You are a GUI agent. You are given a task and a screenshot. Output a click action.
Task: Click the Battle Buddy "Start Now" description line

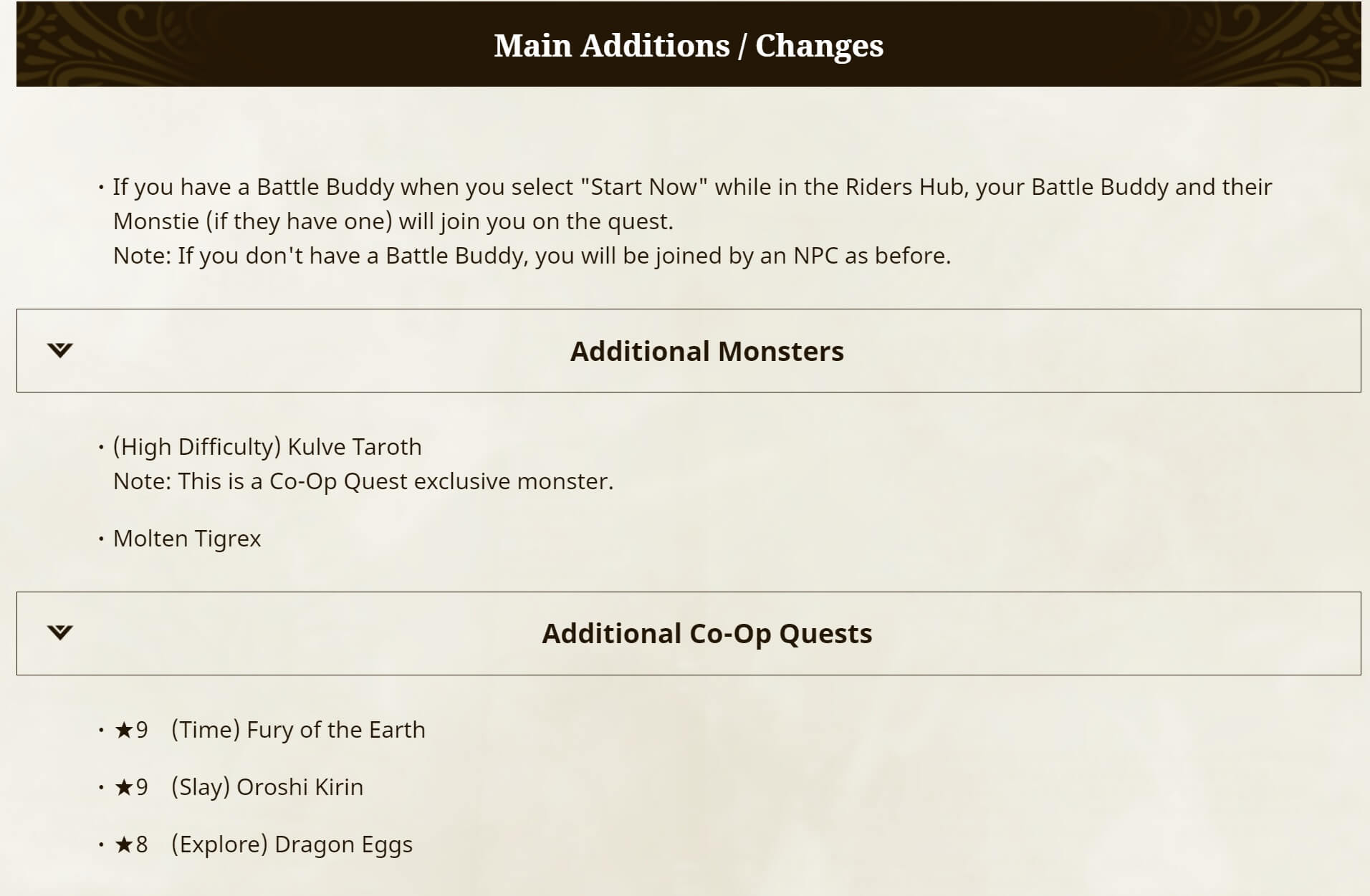(692, 187)
